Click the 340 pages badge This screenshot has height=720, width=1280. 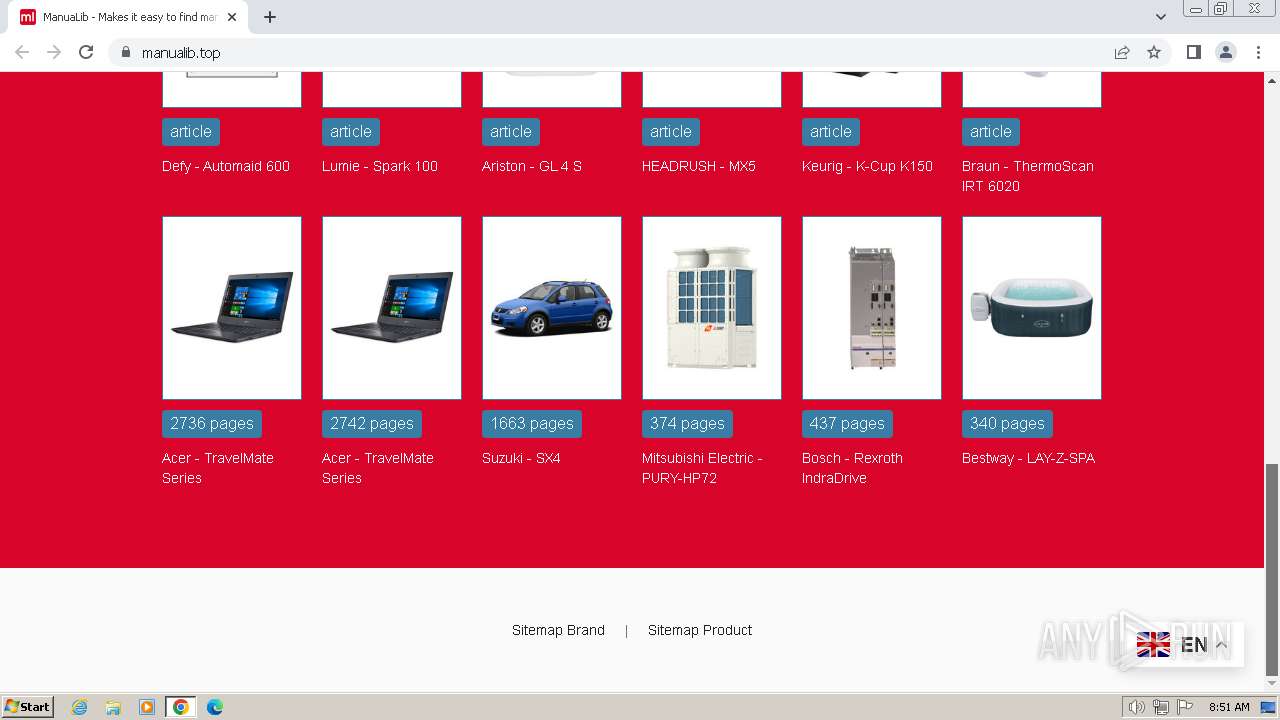tap(1007, 424)
